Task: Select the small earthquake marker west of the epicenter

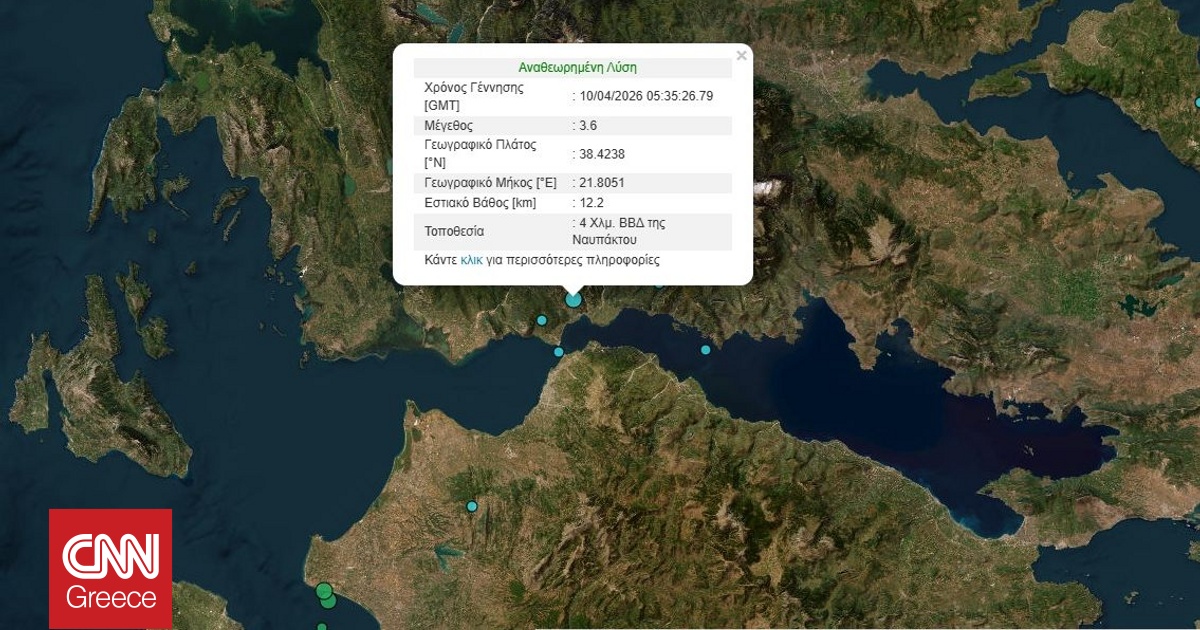Action: (x=542, y=320)
